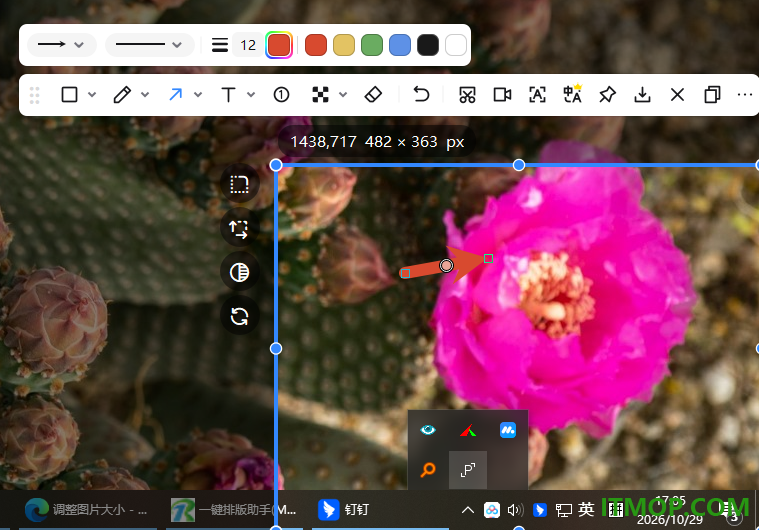Click the dashed selection region button
Screen dimensions: 759x530
240,184
